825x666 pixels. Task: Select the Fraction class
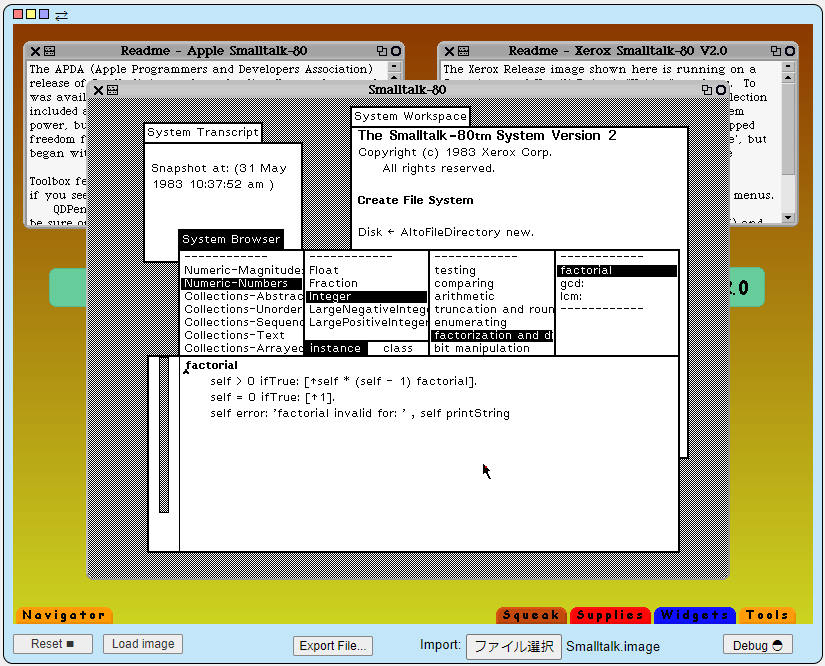point(367,284)
